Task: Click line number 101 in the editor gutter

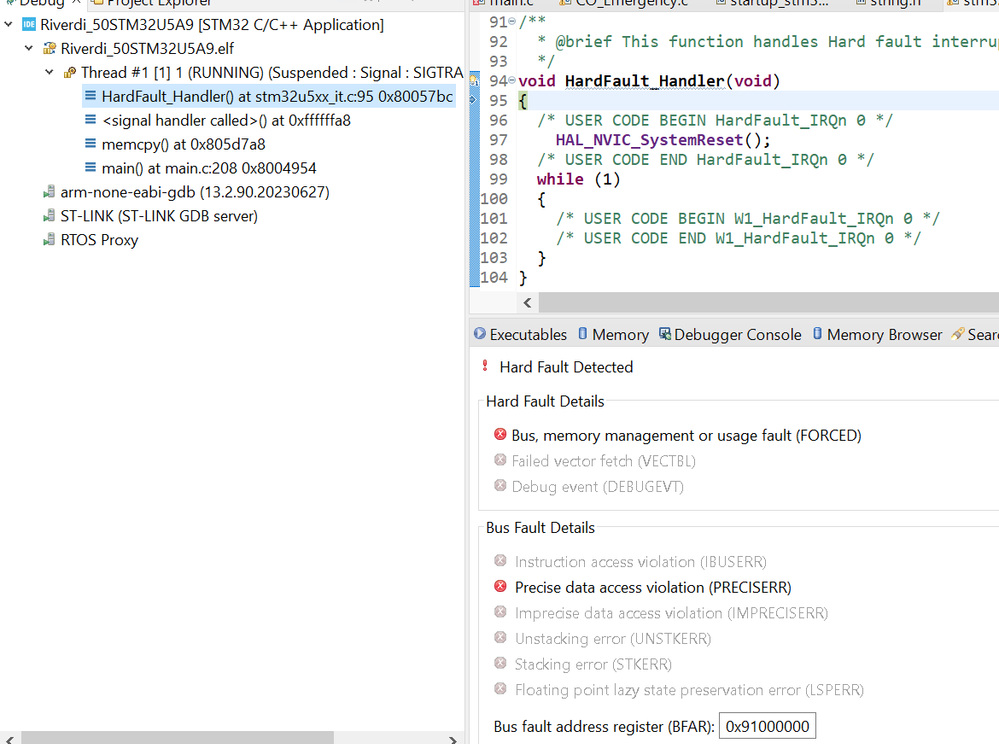Action: (x=494, y=218)
